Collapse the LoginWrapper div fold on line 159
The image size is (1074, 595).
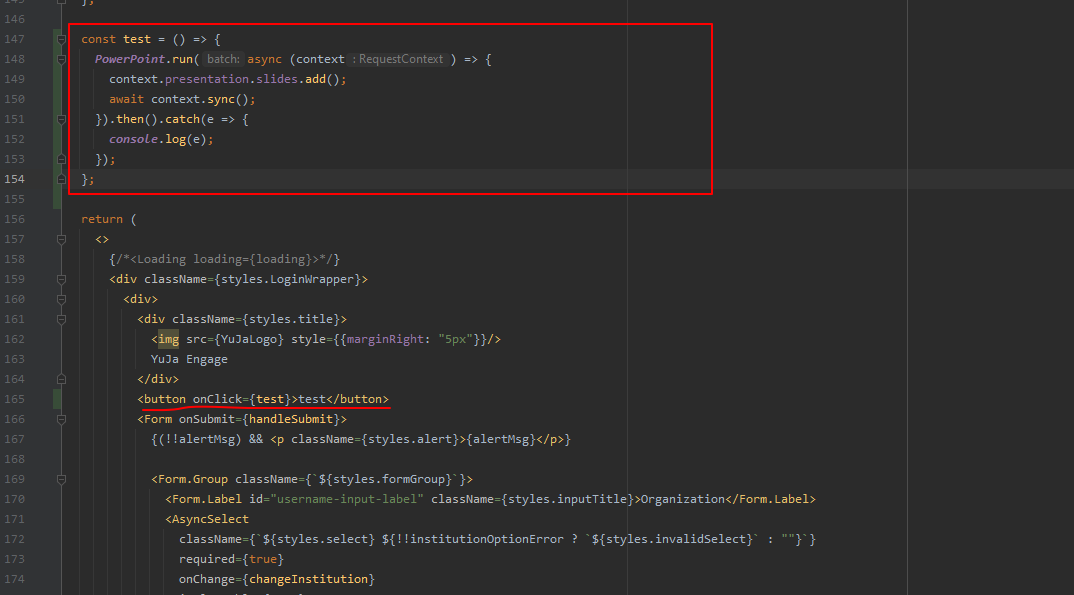tap(61, 279)
